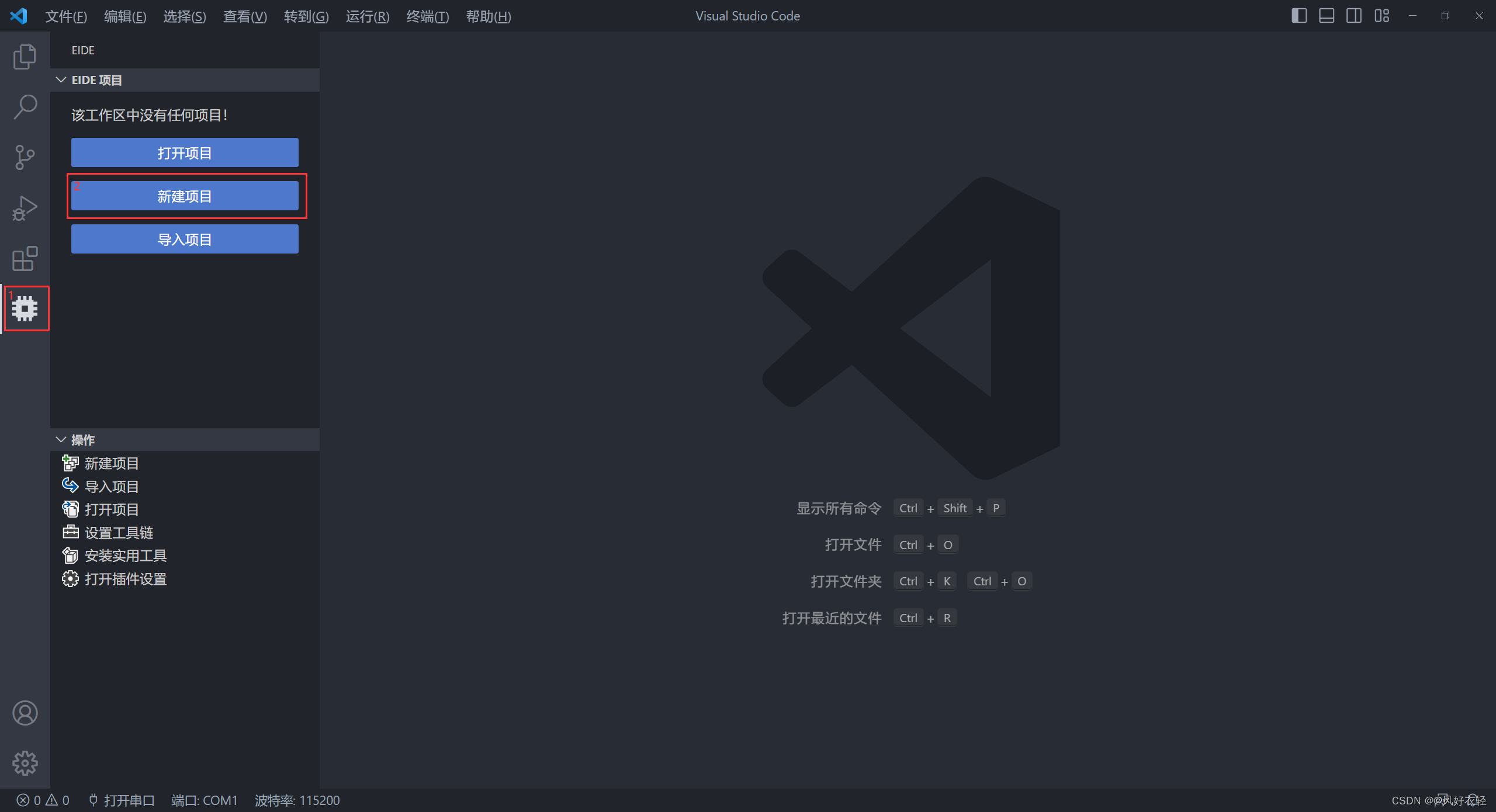Restore down the Visual Studio Code window
The image size is (1496, 812).
tap(1445, 16)
